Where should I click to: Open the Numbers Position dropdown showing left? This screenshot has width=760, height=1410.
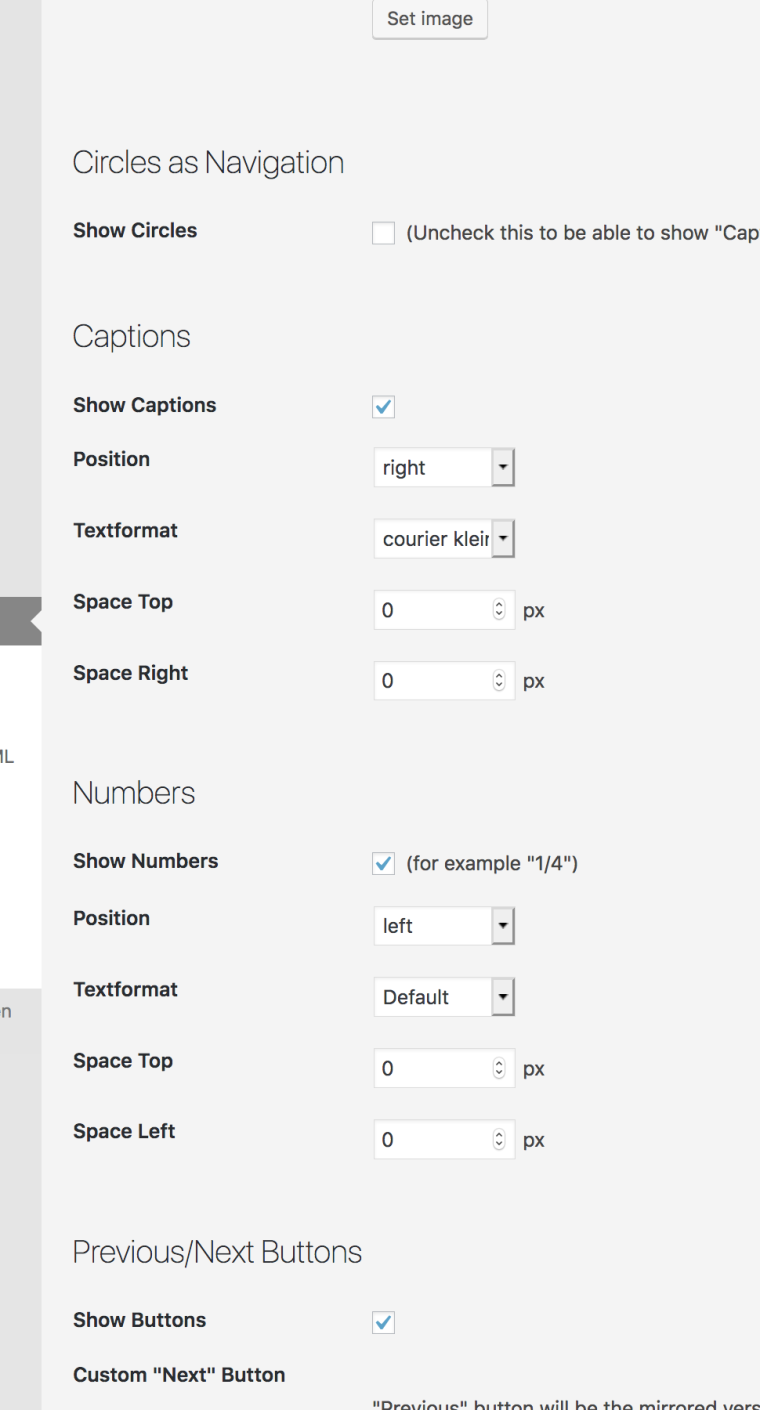click(444, 927)
